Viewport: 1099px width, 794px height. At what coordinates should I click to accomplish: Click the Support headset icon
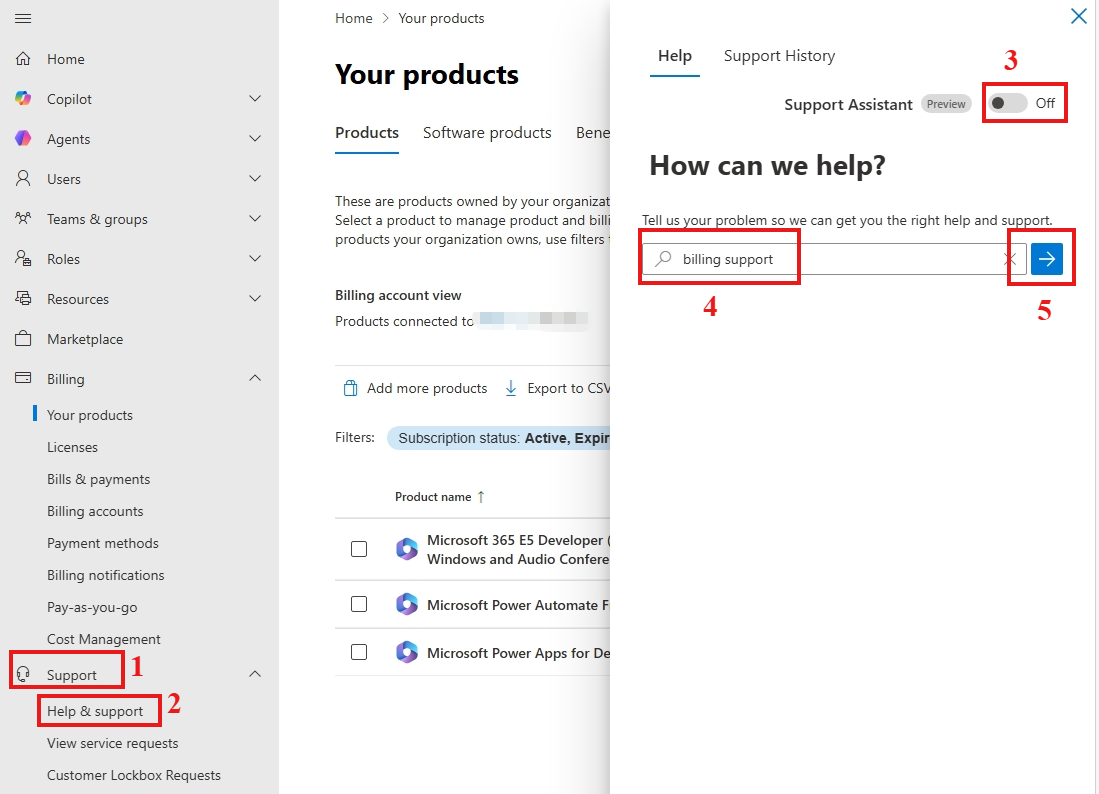tap(23, 674)
